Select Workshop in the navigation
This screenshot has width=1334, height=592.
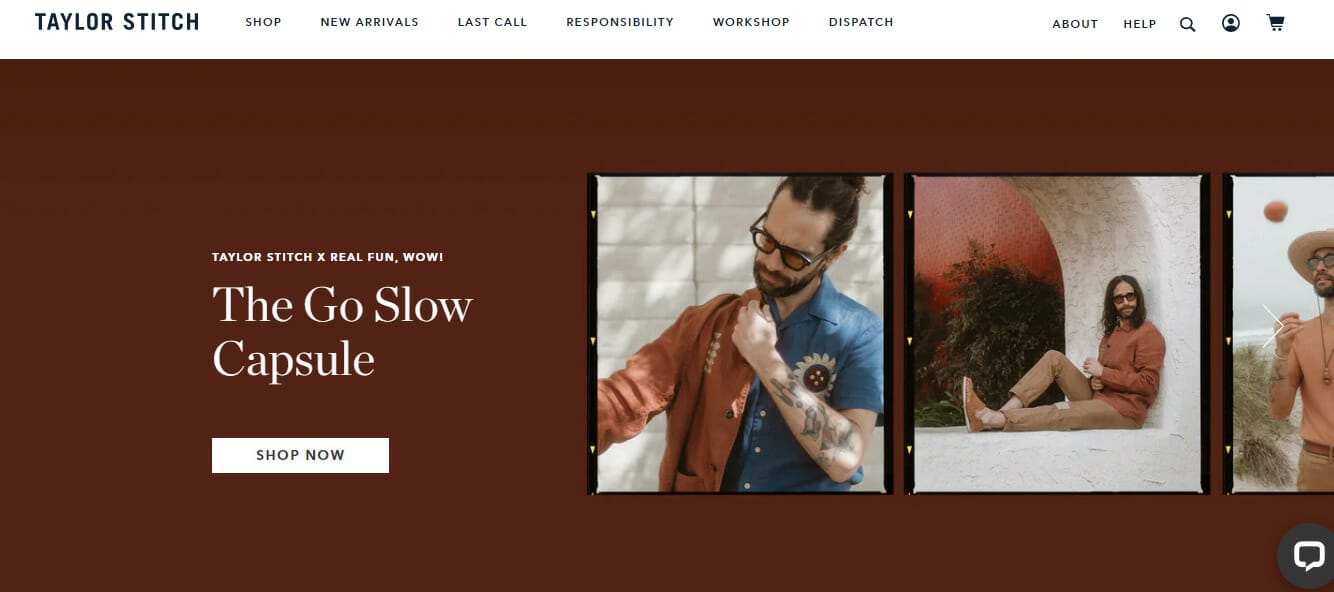(x=751, y=22)
